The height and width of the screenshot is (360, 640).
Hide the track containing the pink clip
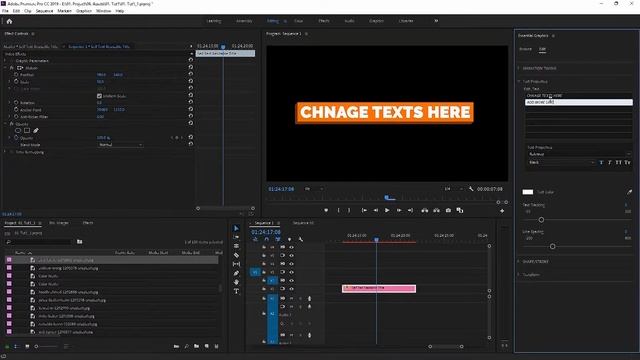click(x=291, y=289)
